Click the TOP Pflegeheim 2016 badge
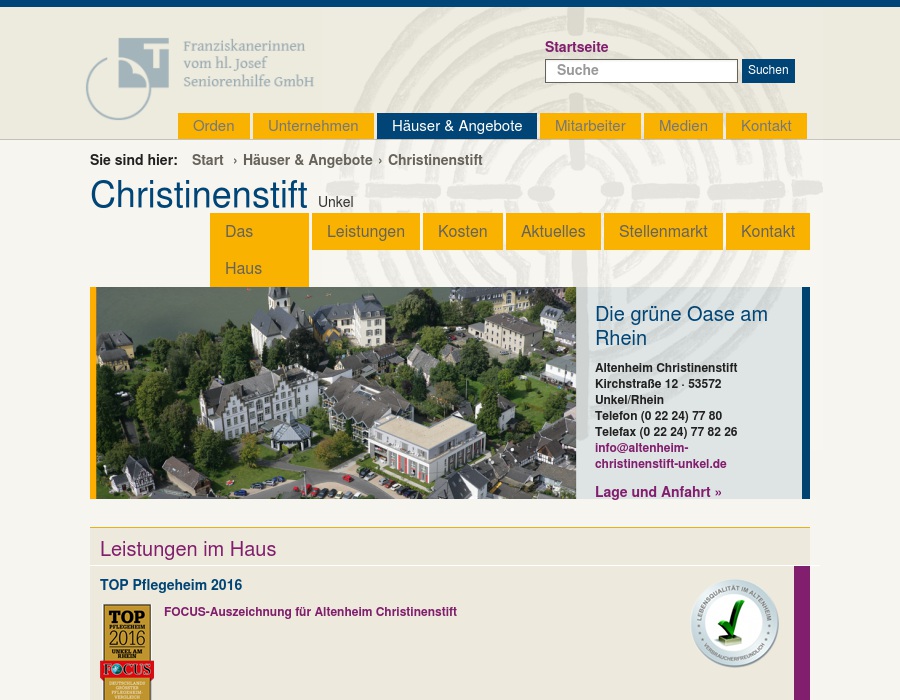 pyautogui.click(x=127, y=632)
